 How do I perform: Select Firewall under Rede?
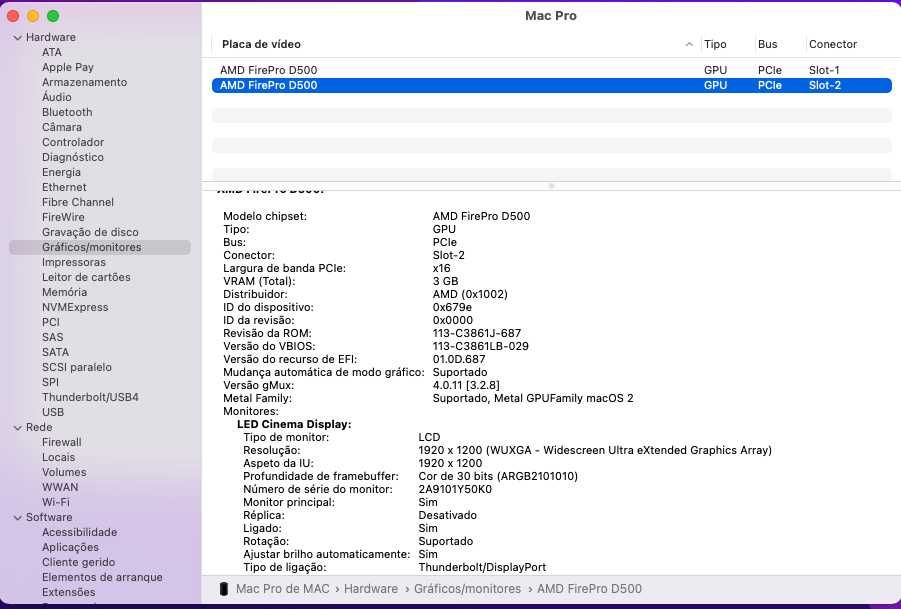(61, 442)
